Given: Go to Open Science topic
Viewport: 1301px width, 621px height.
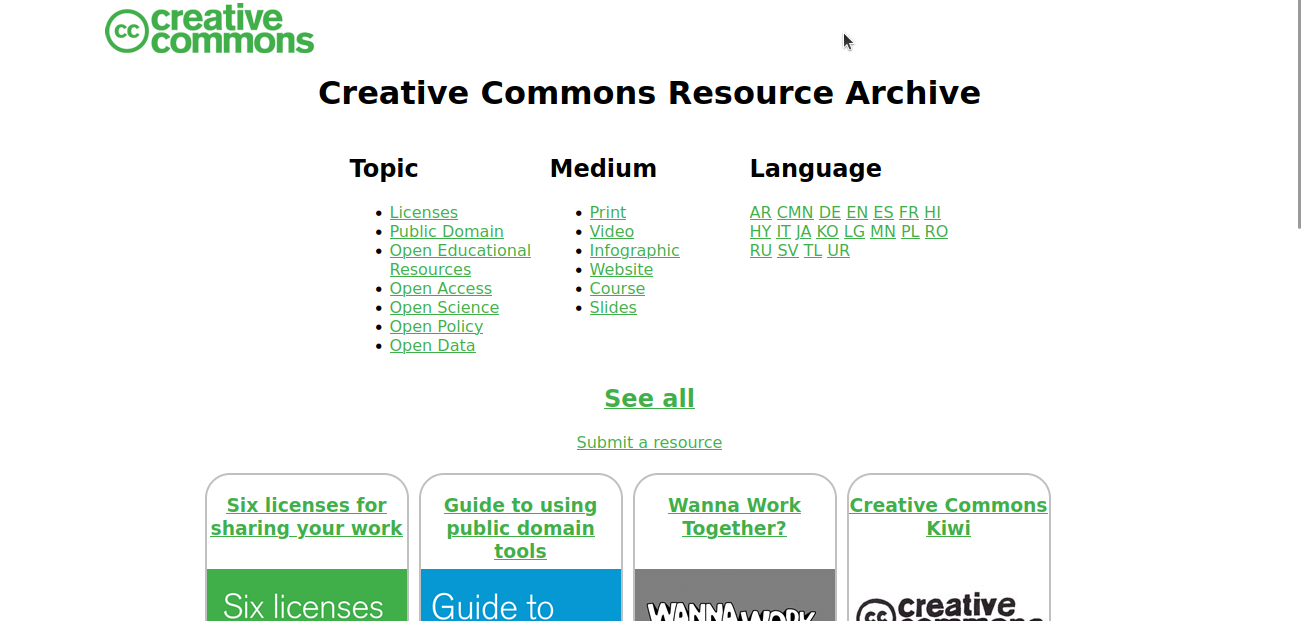Looking at the screenshot, I should pos(444,307).
